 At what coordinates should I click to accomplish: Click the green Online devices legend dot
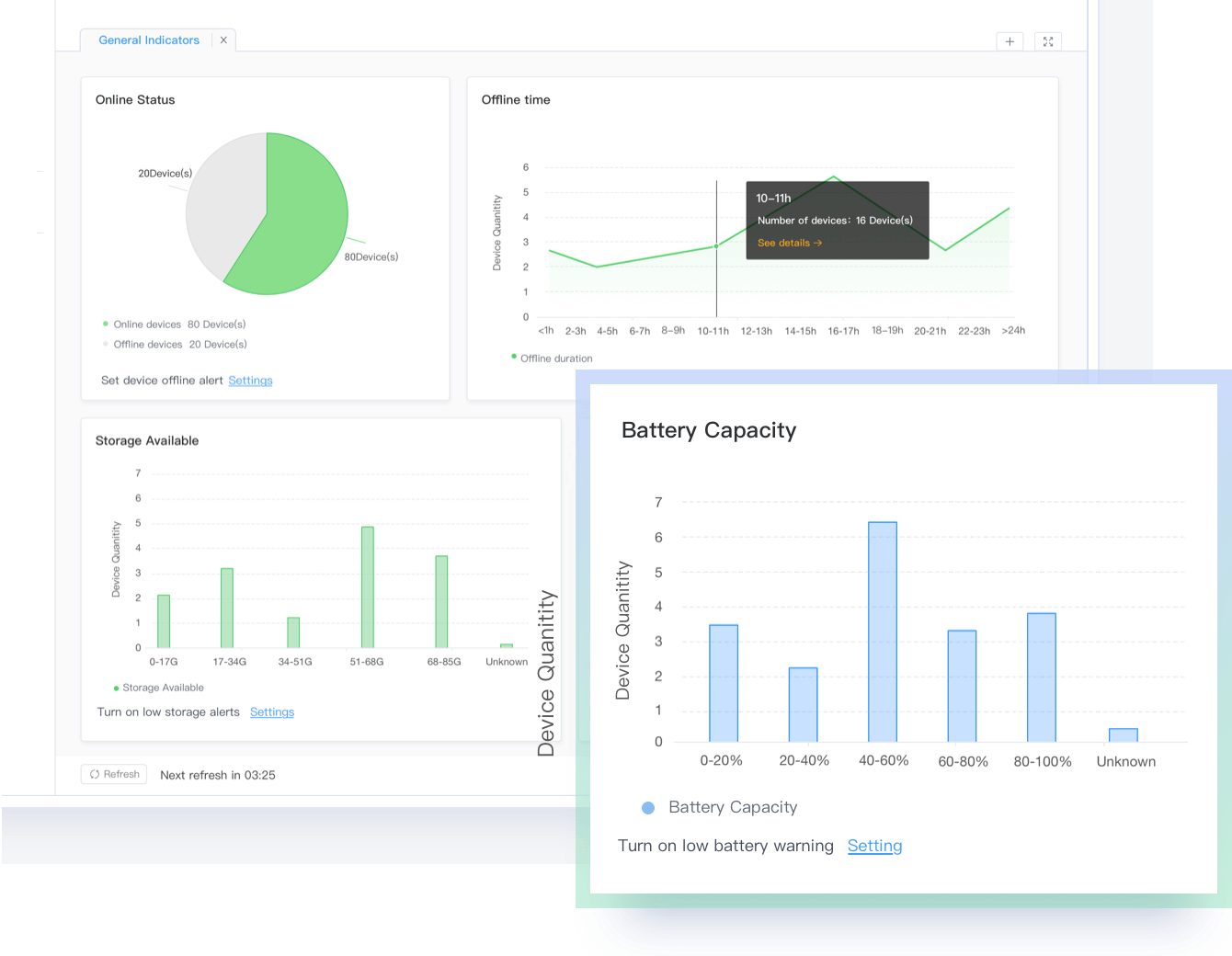coord(108,324)
